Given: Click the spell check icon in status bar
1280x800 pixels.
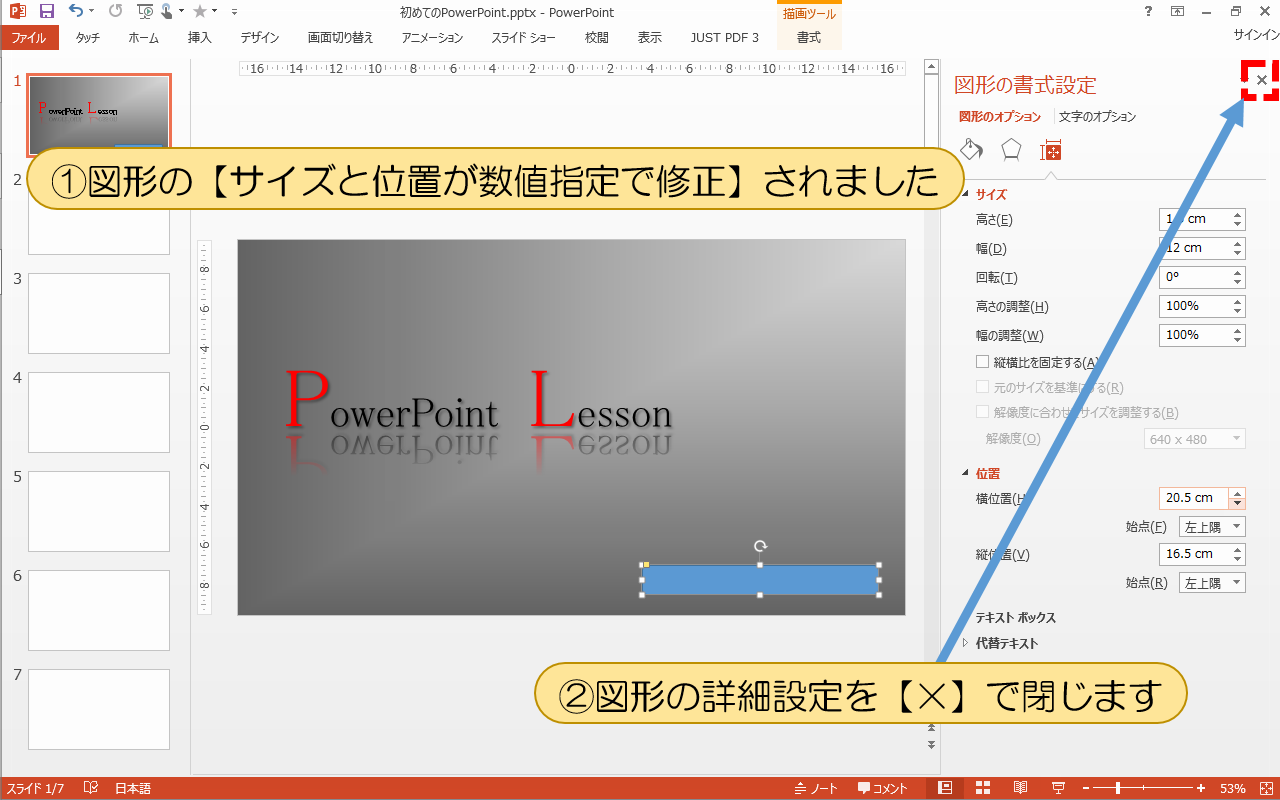Looking at the screenshot, I should coord(90,788).
